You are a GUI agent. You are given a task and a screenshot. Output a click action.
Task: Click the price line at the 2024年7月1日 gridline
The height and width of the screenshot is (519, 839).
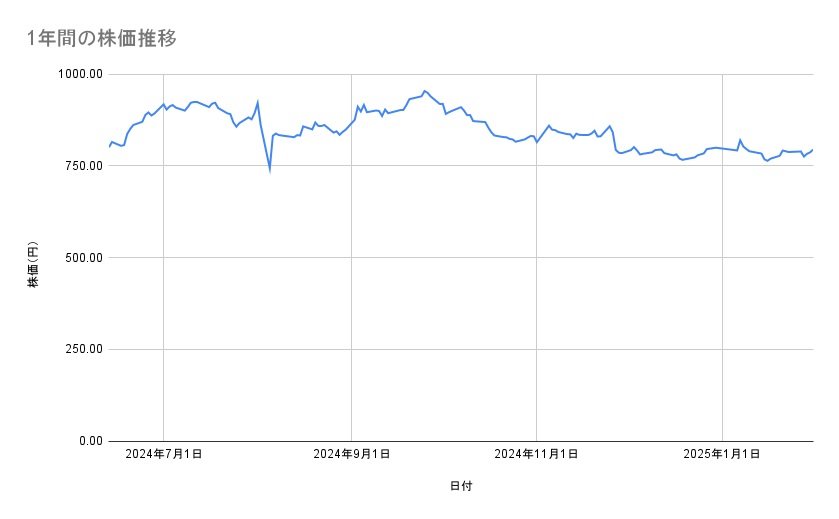tap(164, 104)
